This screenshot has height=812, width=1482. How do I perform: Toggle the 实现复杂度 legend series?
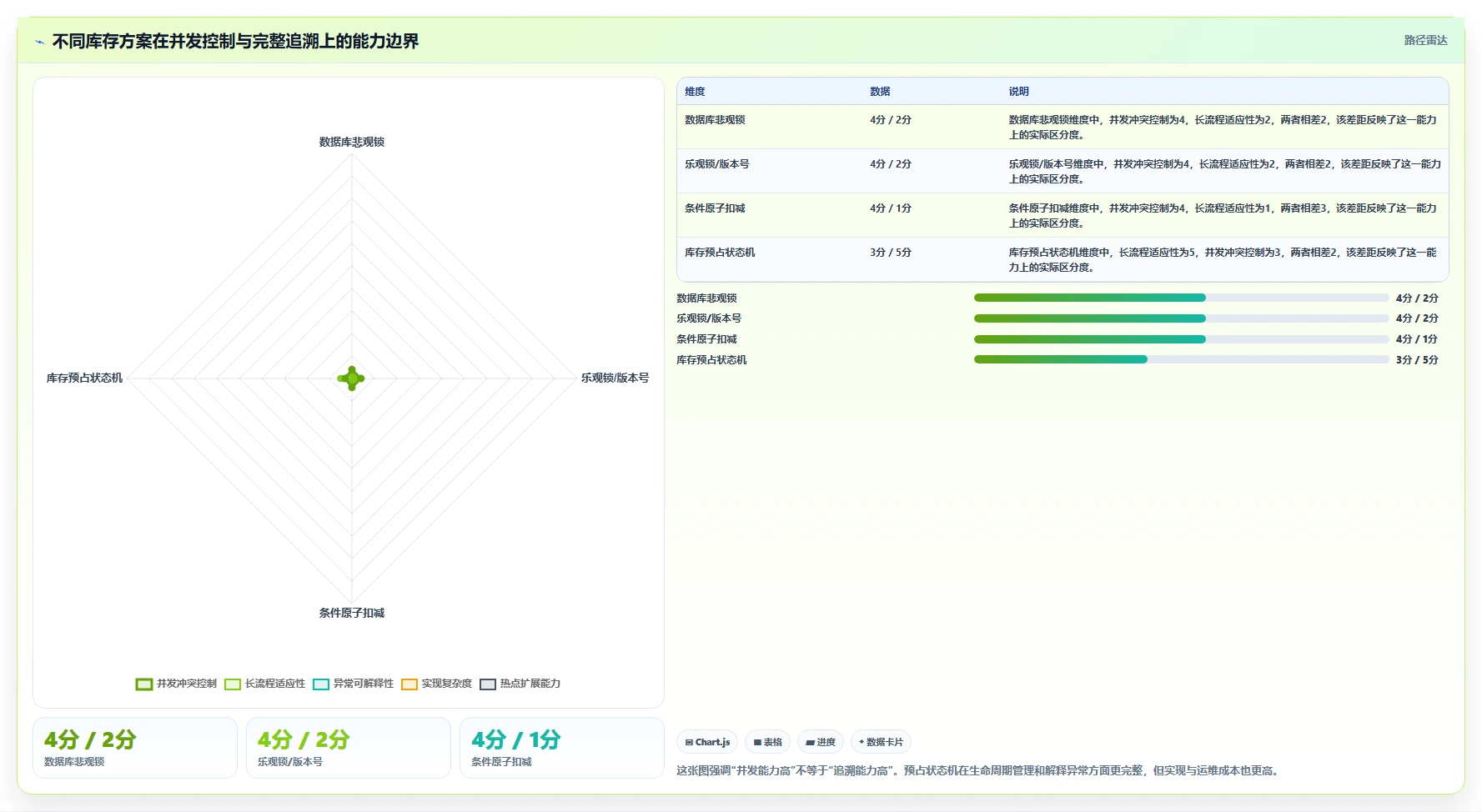click(436, 684)
